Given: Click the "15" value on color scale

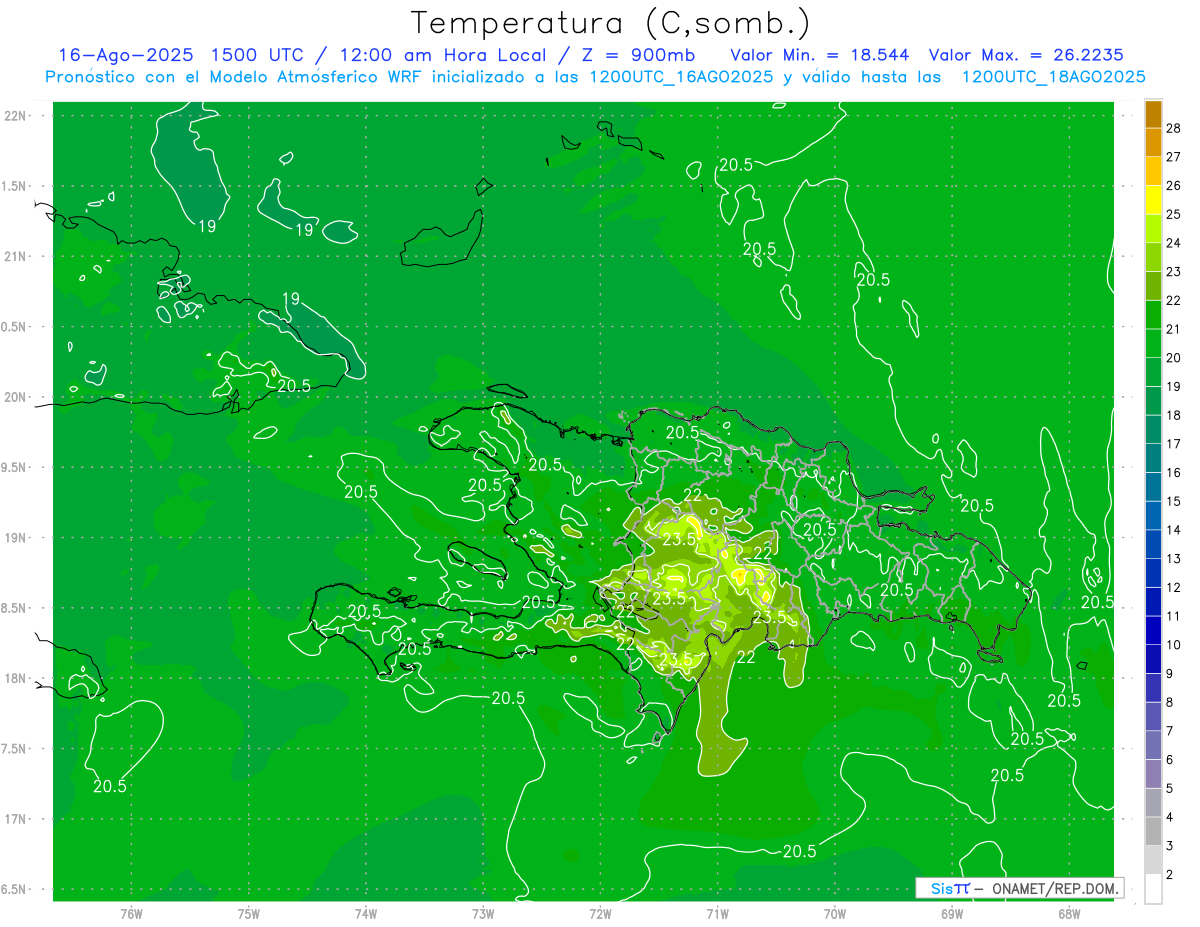Looking at the screenshot, I should tap(1173, 501).
